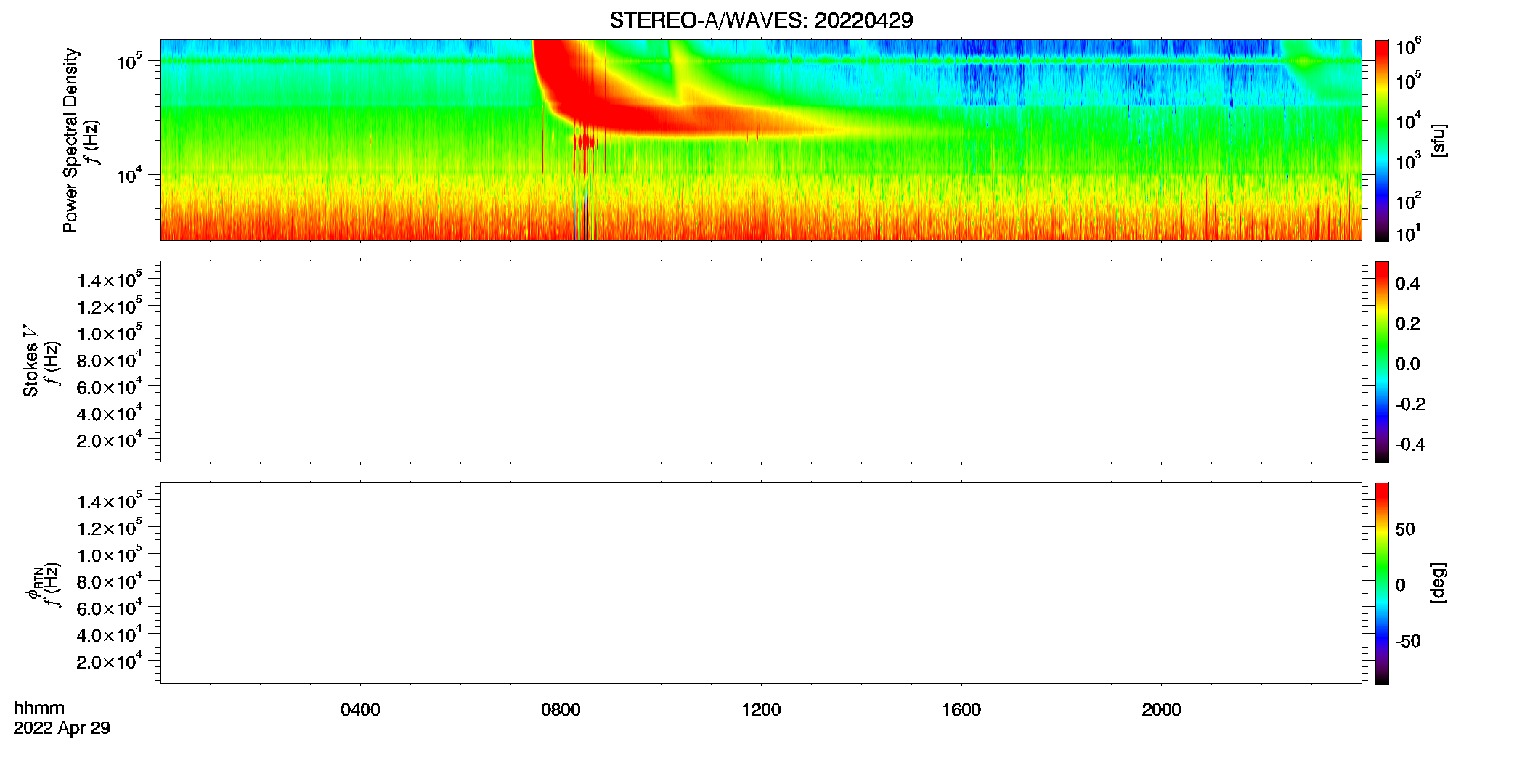Click the 0400 time tick label
The image size is (1522, 784).
(x=360, y=710)
